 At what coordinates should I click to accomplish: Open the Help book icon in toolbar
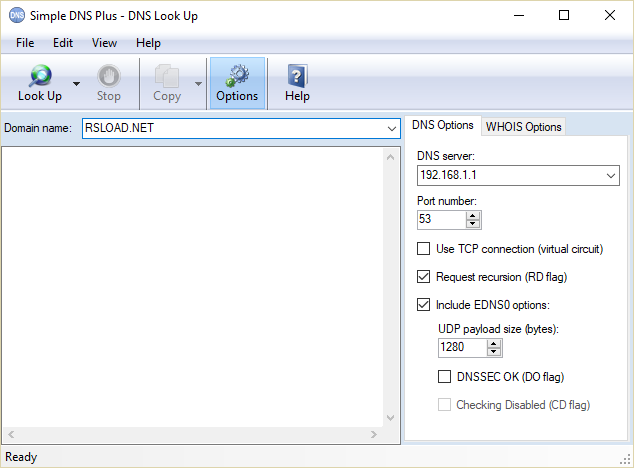[x=297, y=76]
